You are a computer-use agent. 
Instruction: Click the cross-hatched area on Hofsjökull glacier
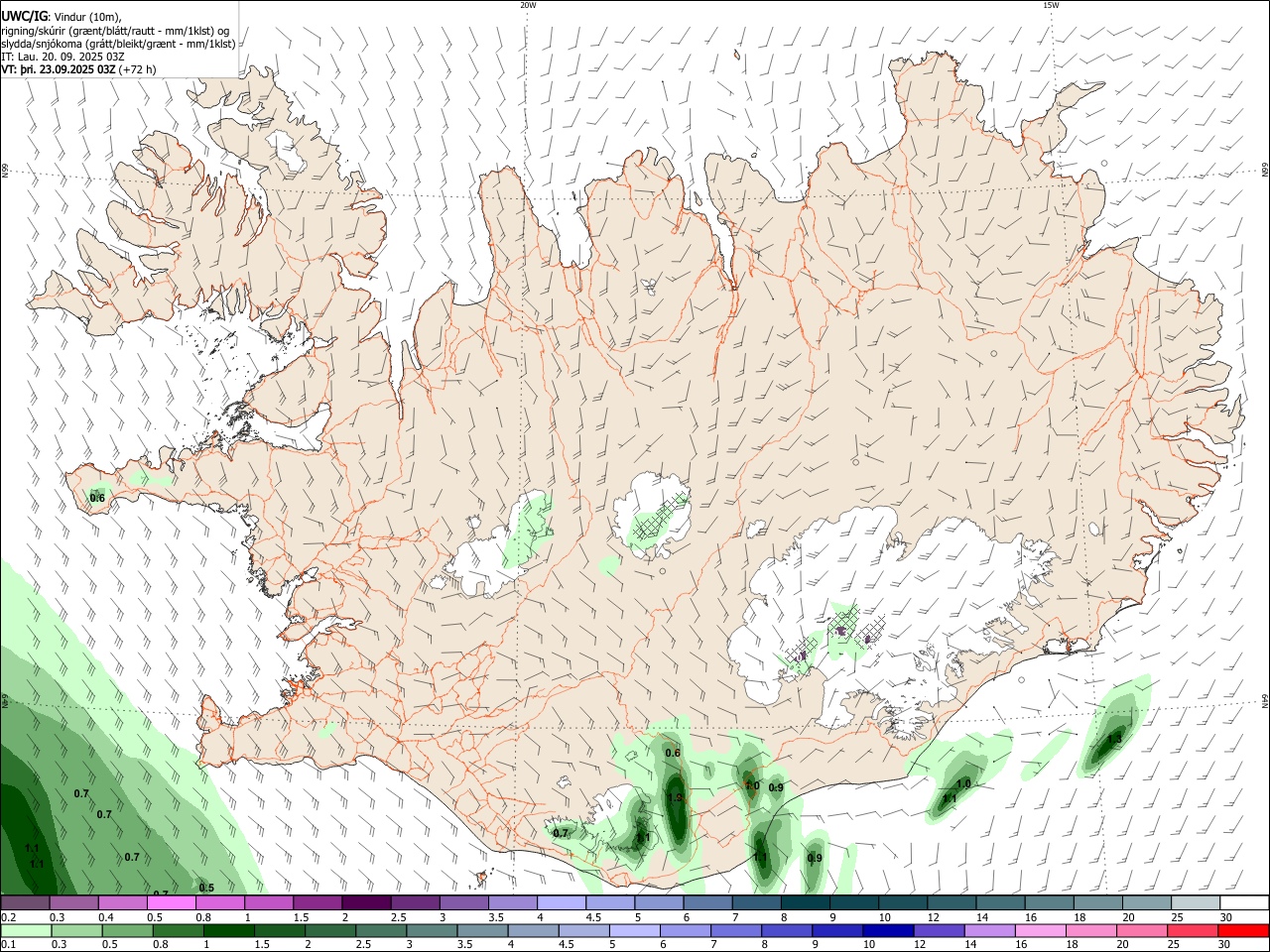(x=660, y=517)
